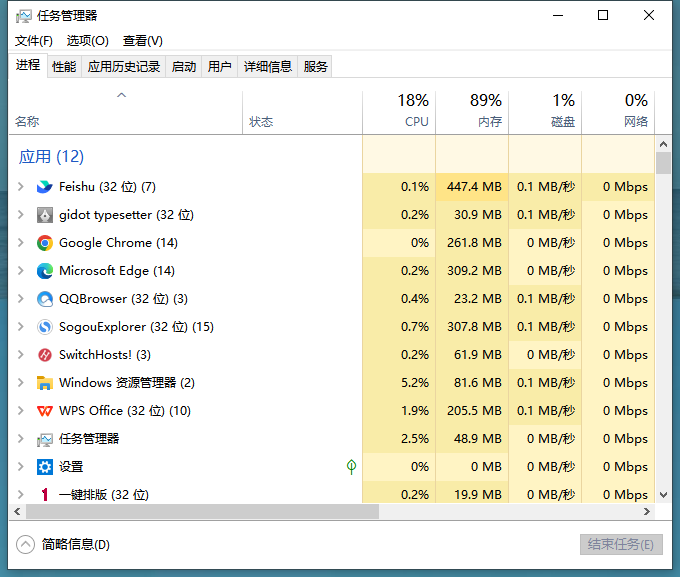Sort by the 名称 column header
This screenshot has width=680, height=577.
(x=125, y=112)
